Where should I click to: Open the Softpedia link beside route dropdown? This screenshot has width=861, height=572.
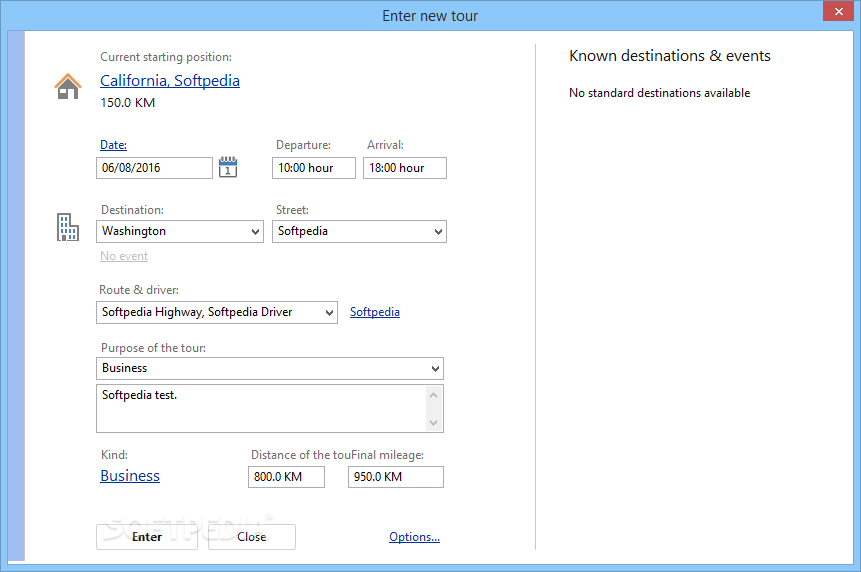(x=374, y=312)
